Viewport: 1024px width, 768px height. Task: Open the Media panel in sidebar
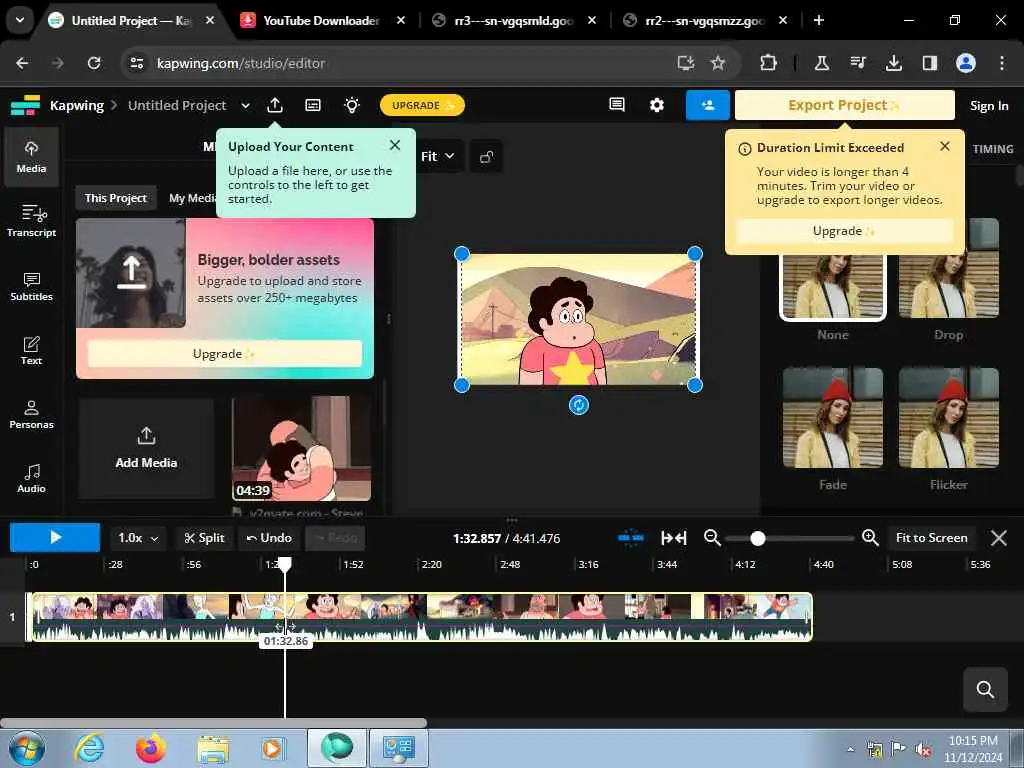31,157
